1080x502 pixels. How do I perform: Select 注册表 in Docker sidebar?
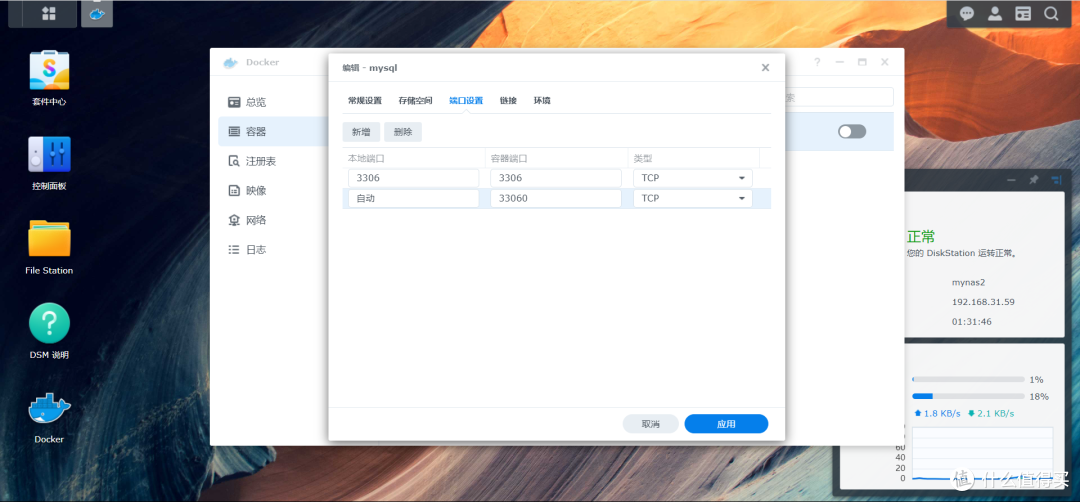click(x=273, y=161)
